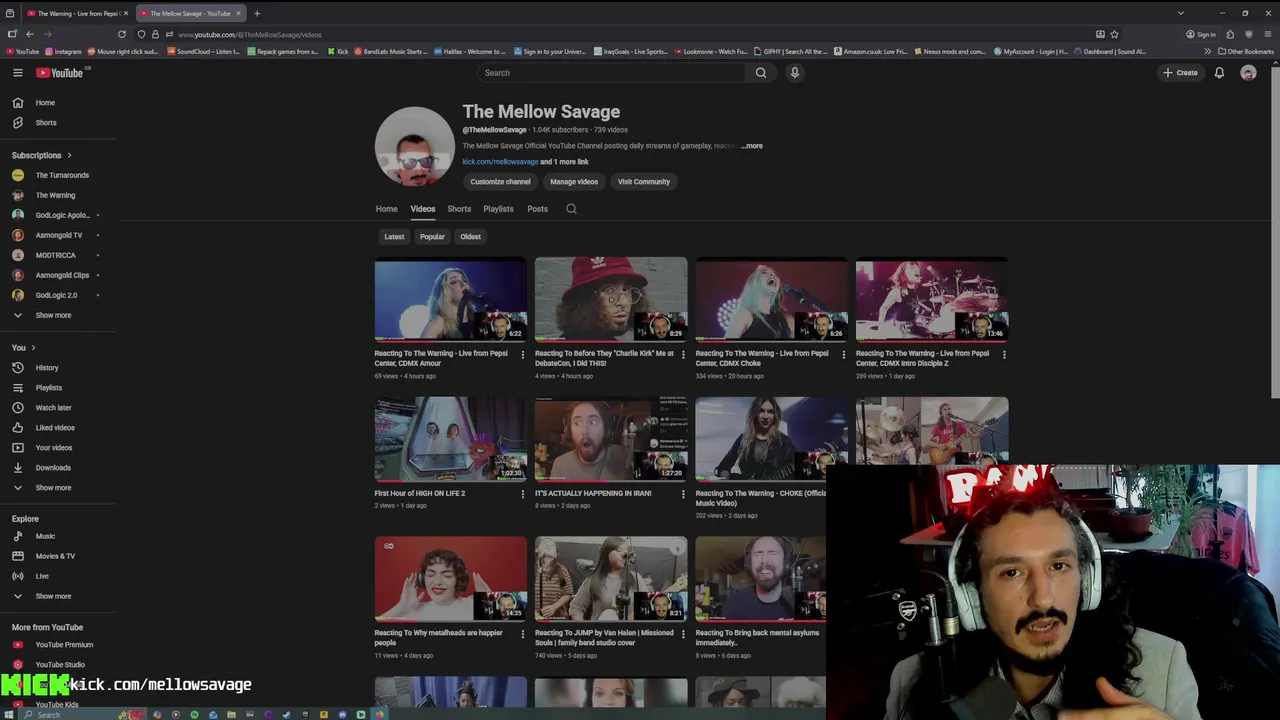Switch to the channel Home tab
This screenshot has height=720, width=1280.
click(386, 209)
